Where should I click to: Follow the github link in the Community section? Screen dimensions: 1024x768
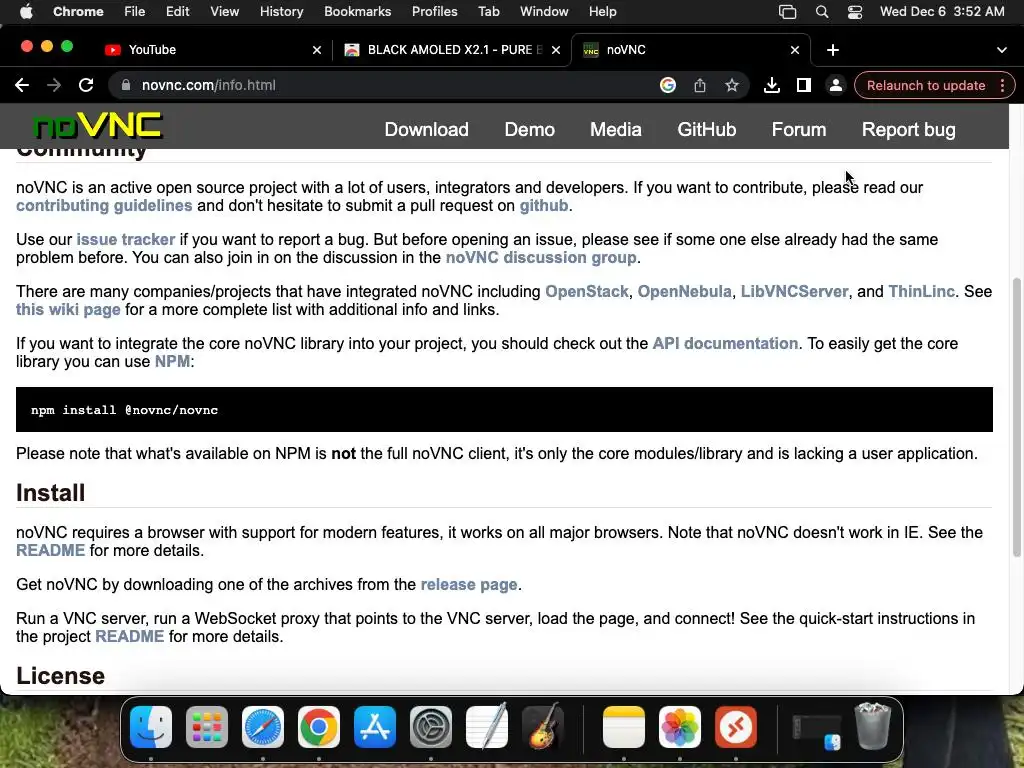click(x=543, y=205)
